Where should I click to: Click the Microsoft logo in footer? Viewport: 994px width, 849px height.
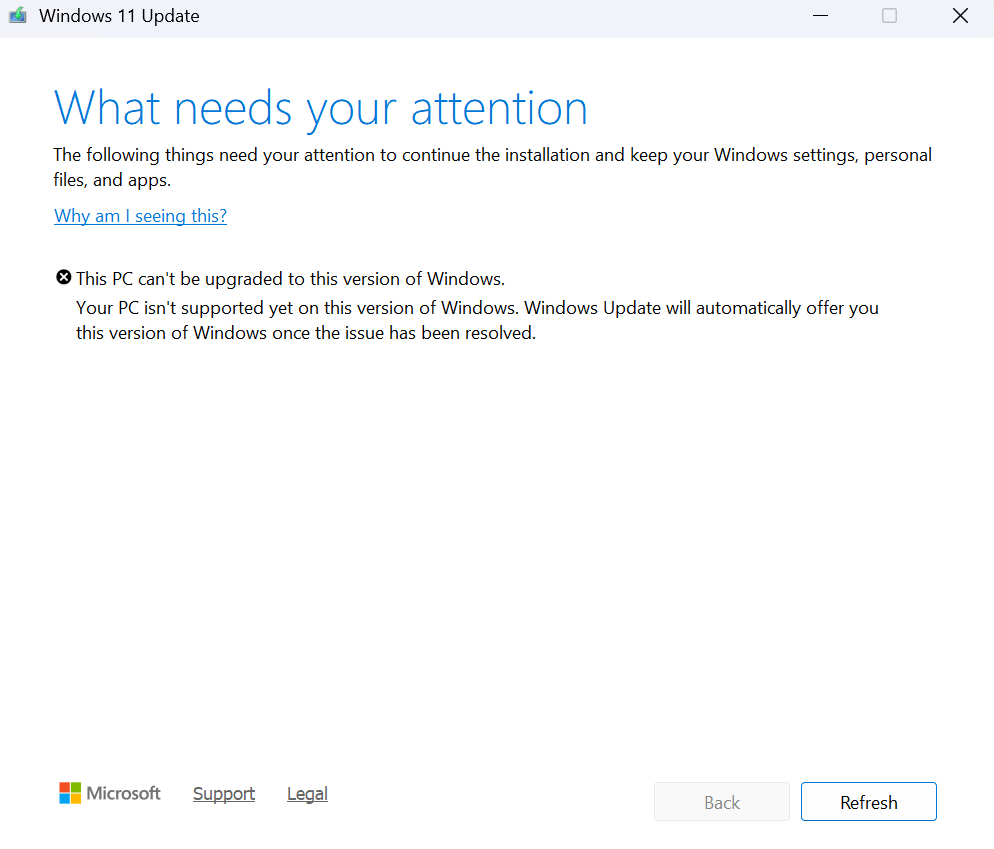click(x=110, y=793)
